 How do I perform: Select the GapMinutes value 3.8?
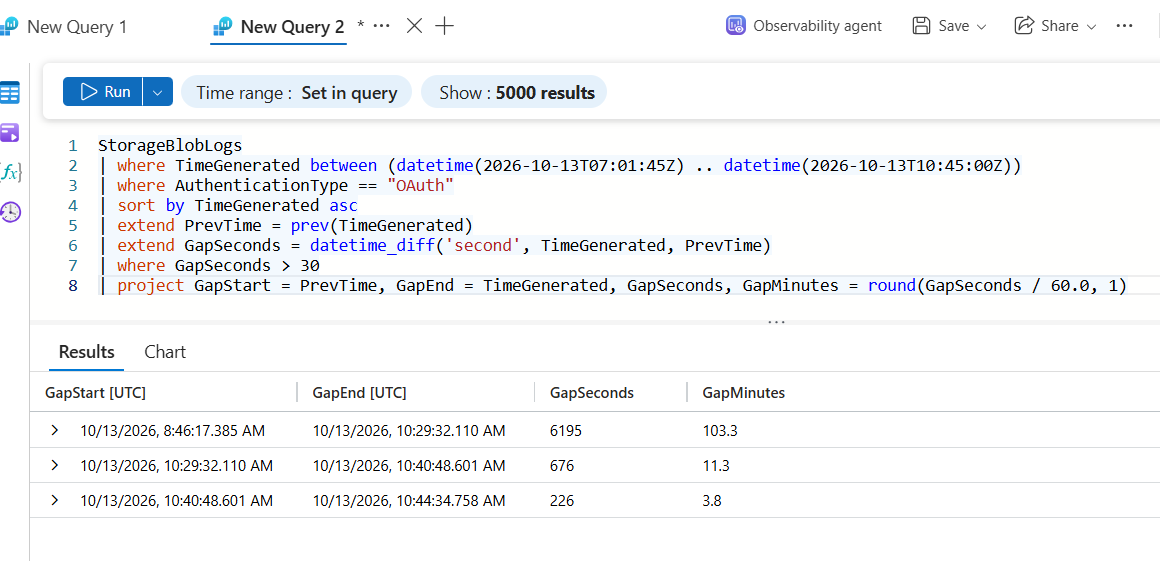point(712,501)
